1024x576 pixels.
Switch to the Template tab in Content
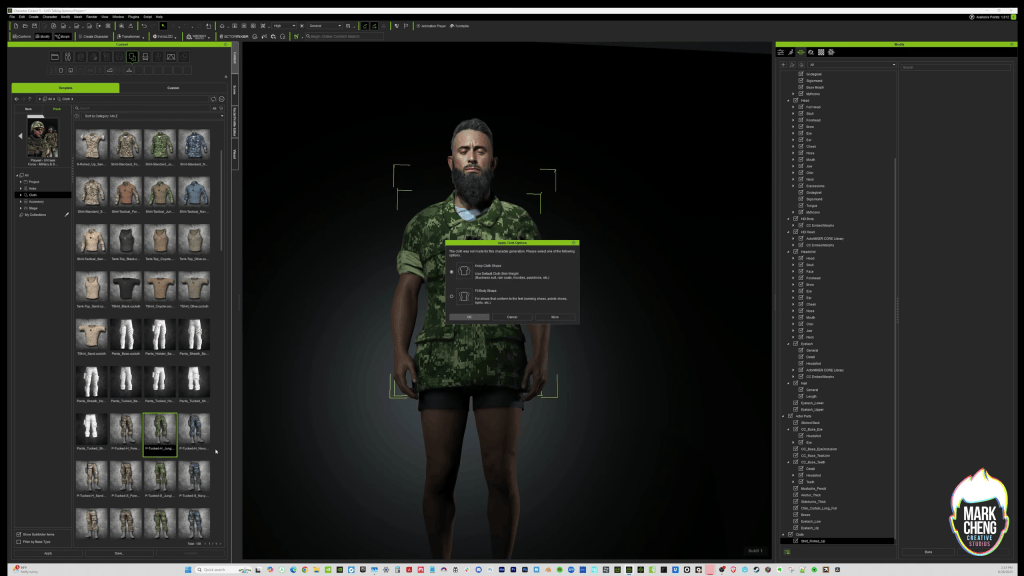click(x=65, y=88)
